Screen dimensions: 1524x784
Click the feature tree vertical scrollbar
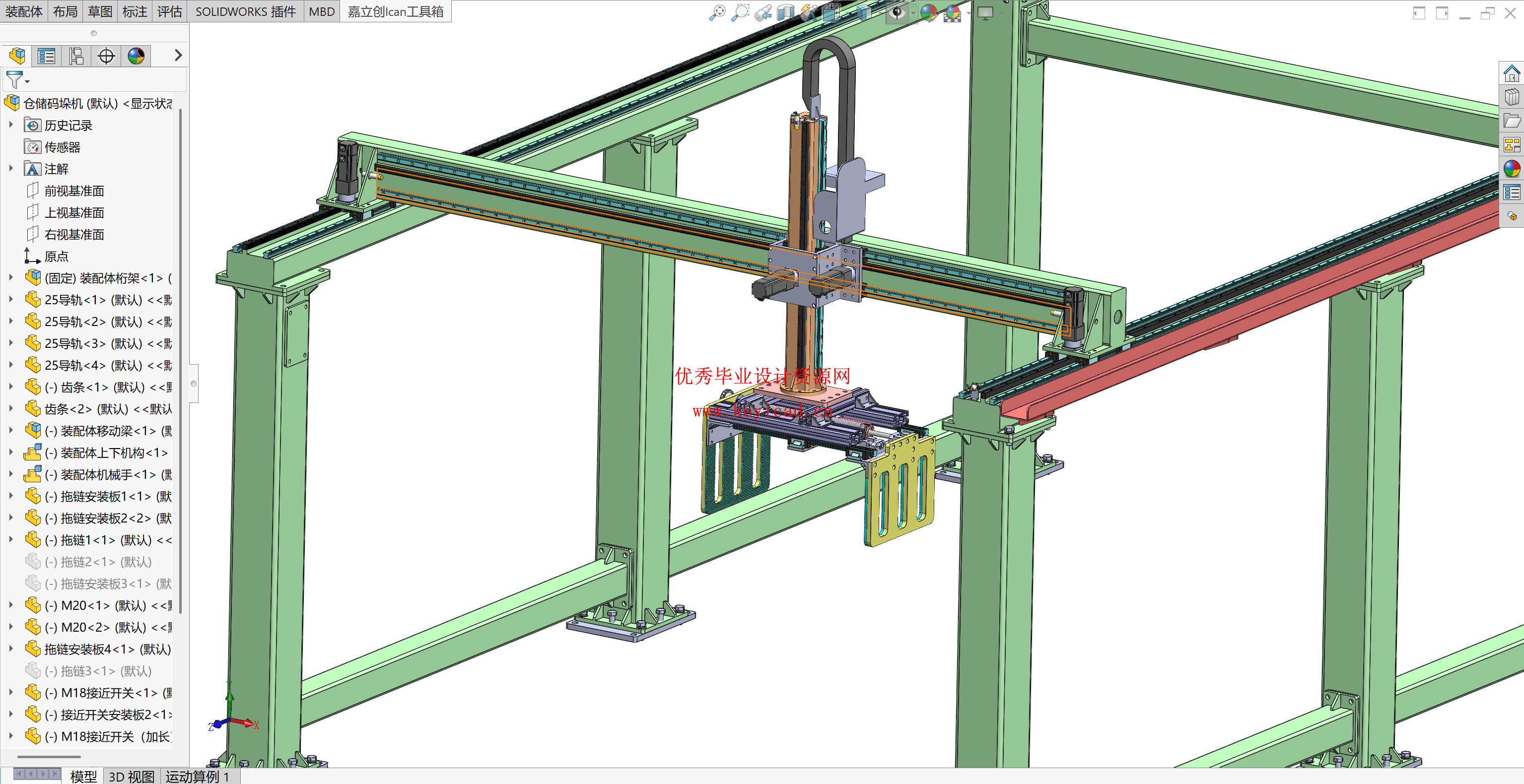pos(180,361)
